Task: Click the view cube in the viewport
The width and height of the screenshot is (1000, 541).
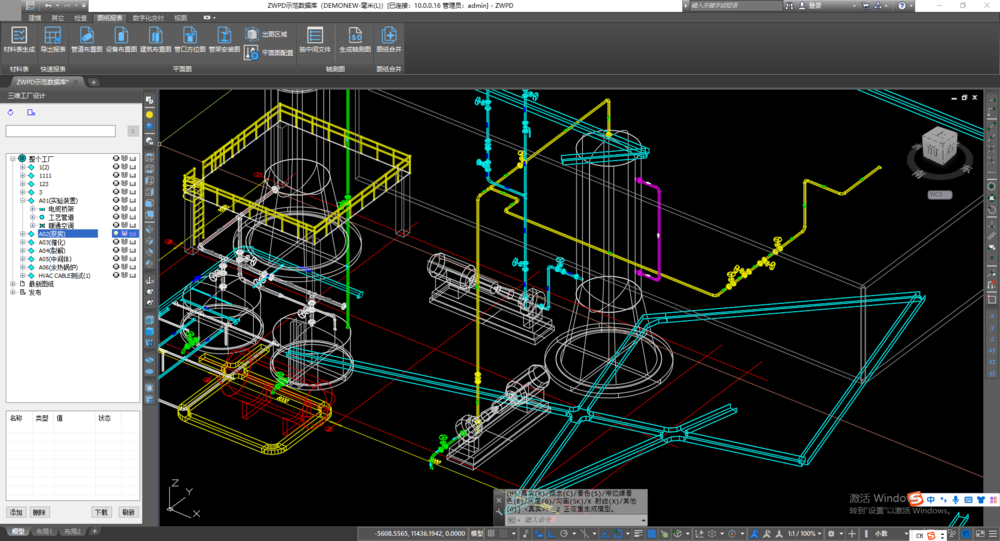Action: pyautogui.click(x=939, y=147)
